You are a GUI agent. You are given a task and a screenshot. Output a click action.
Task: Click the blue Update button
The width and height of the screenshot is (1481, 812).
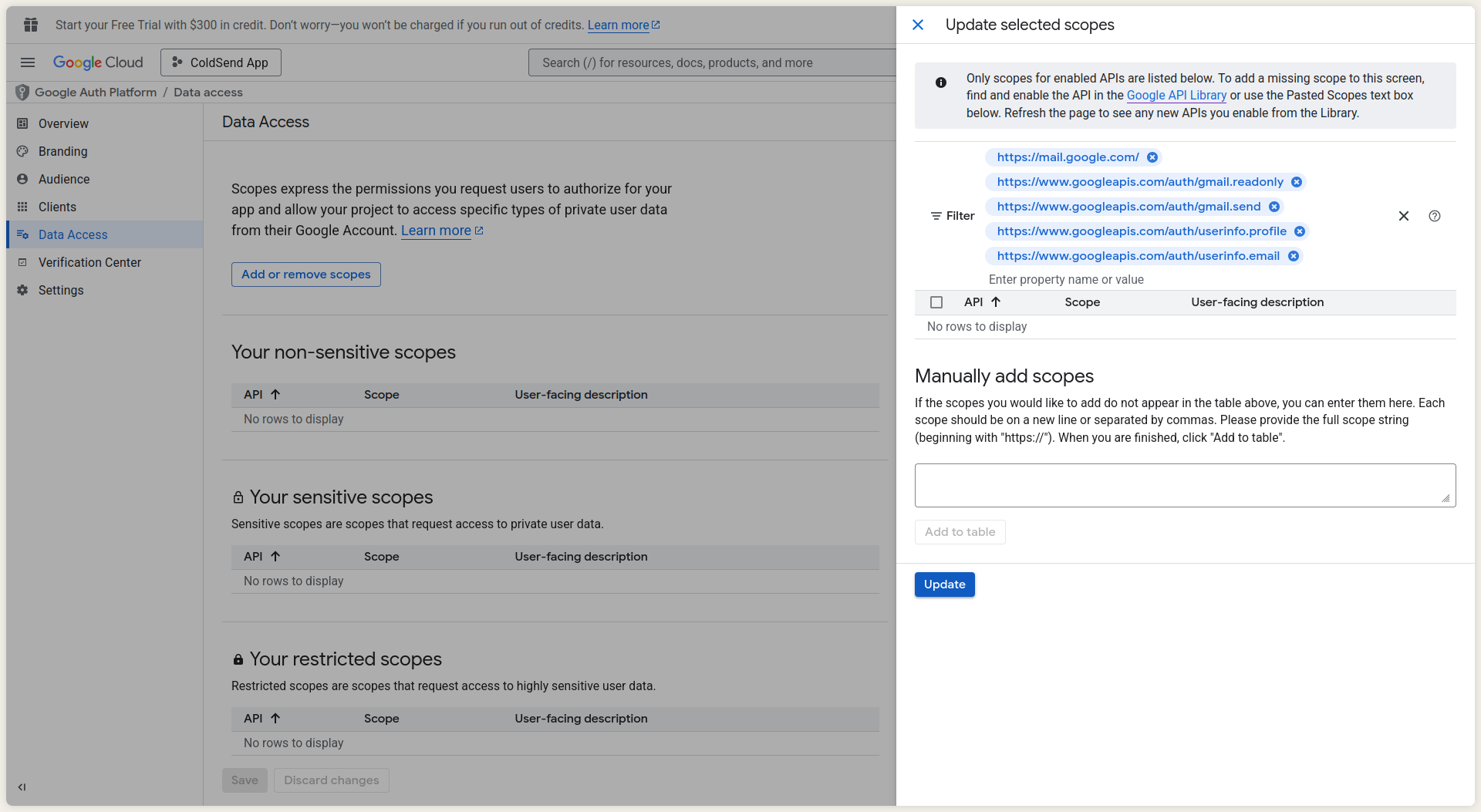(944, 585)
